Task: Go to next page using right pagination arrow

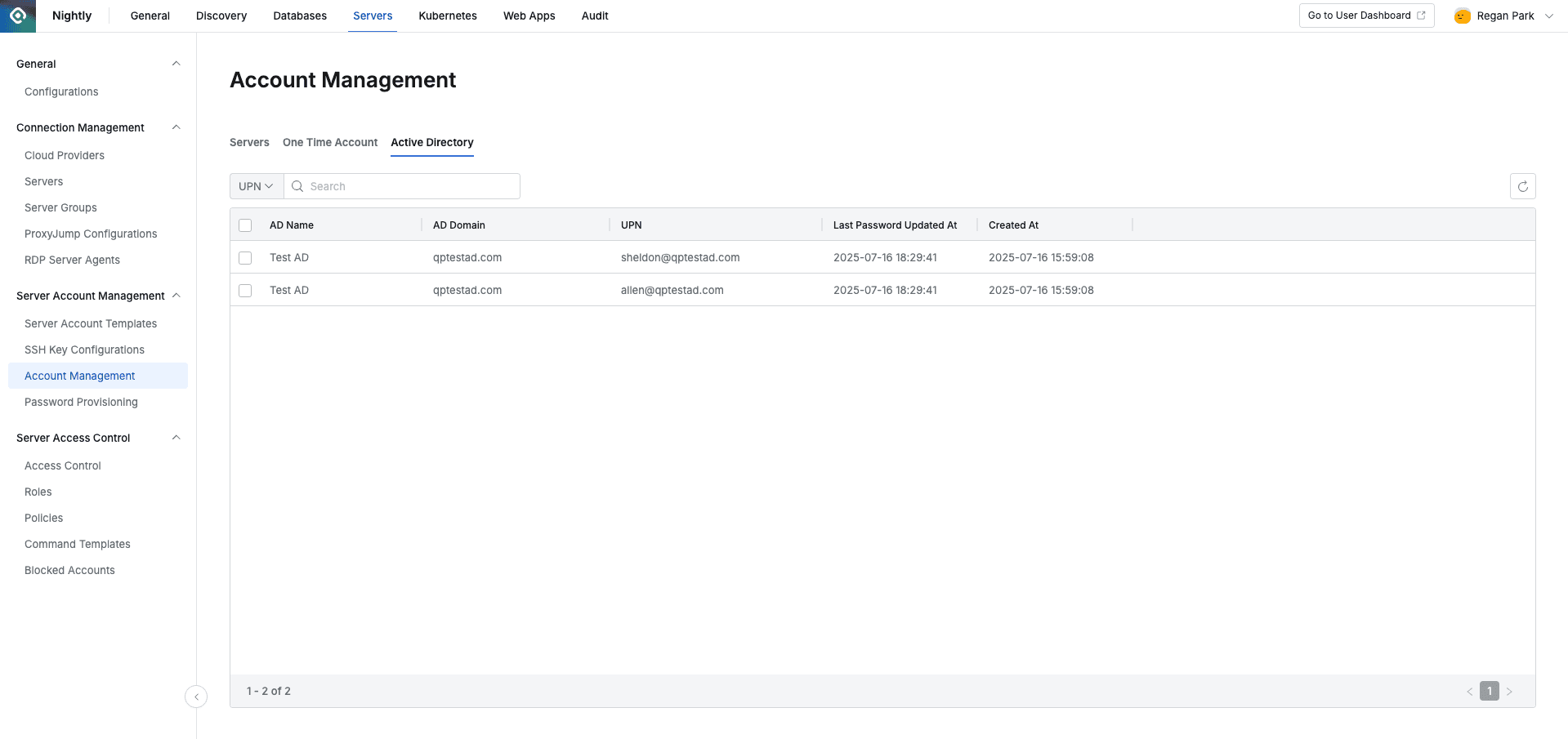Action: (x=1508, y=691)
